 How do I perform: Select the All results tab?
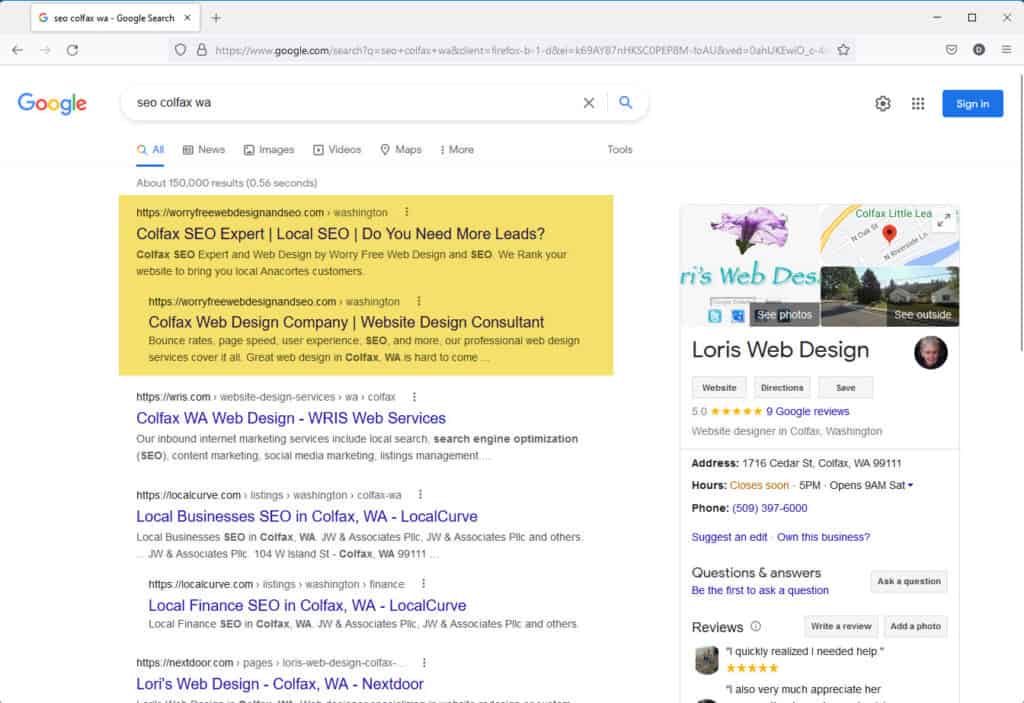150,150
